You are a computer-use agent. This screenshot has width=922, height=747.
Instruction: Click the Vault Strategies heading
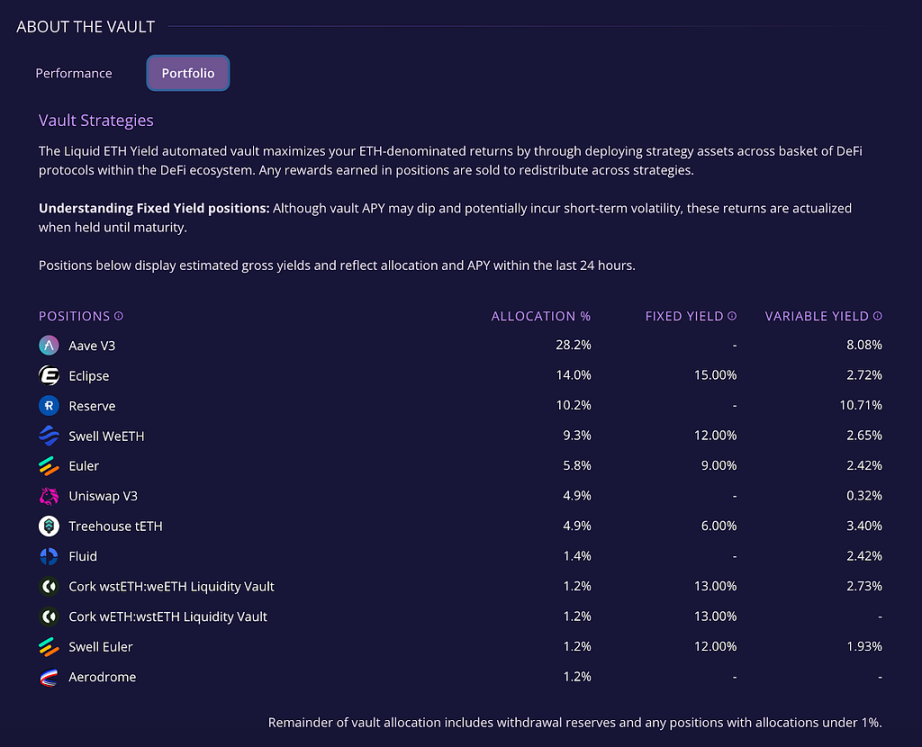click(96, 120)
